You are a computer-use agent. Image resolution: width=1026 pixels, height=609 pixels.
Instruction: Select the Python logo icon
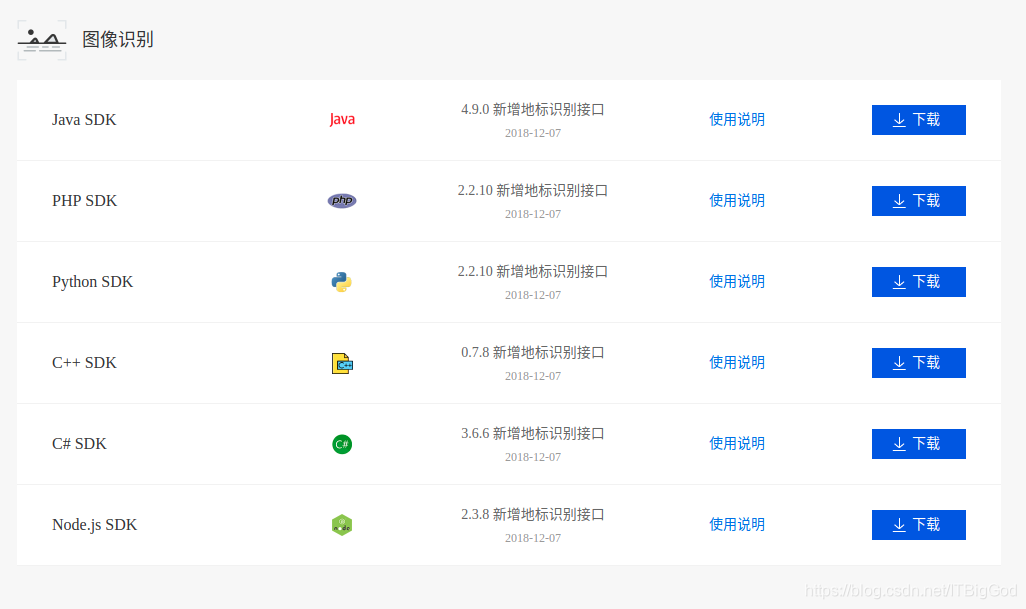pyautogui.click(x=341, y=281)
